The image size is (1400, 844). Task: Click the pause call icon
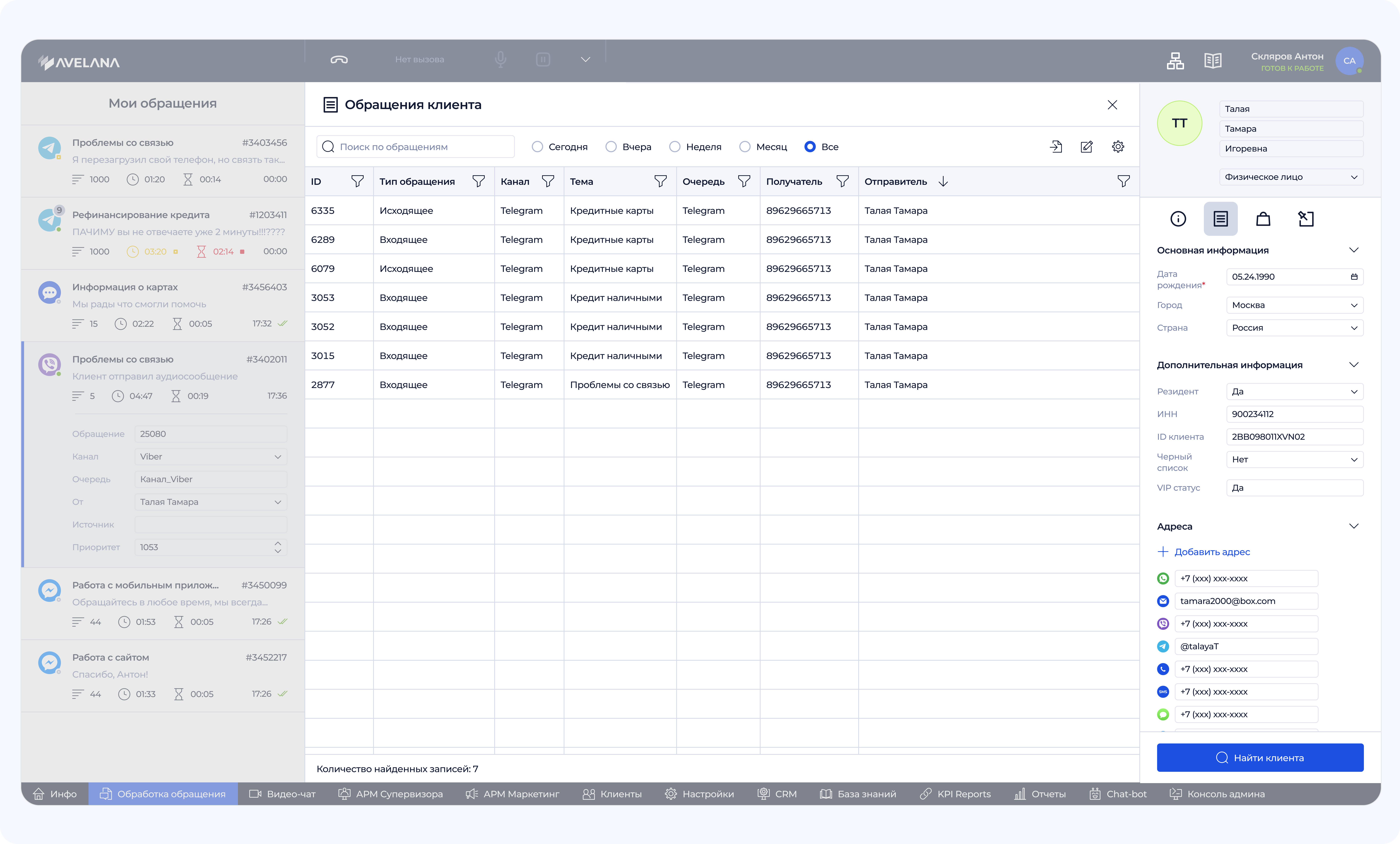click(543, 60)
